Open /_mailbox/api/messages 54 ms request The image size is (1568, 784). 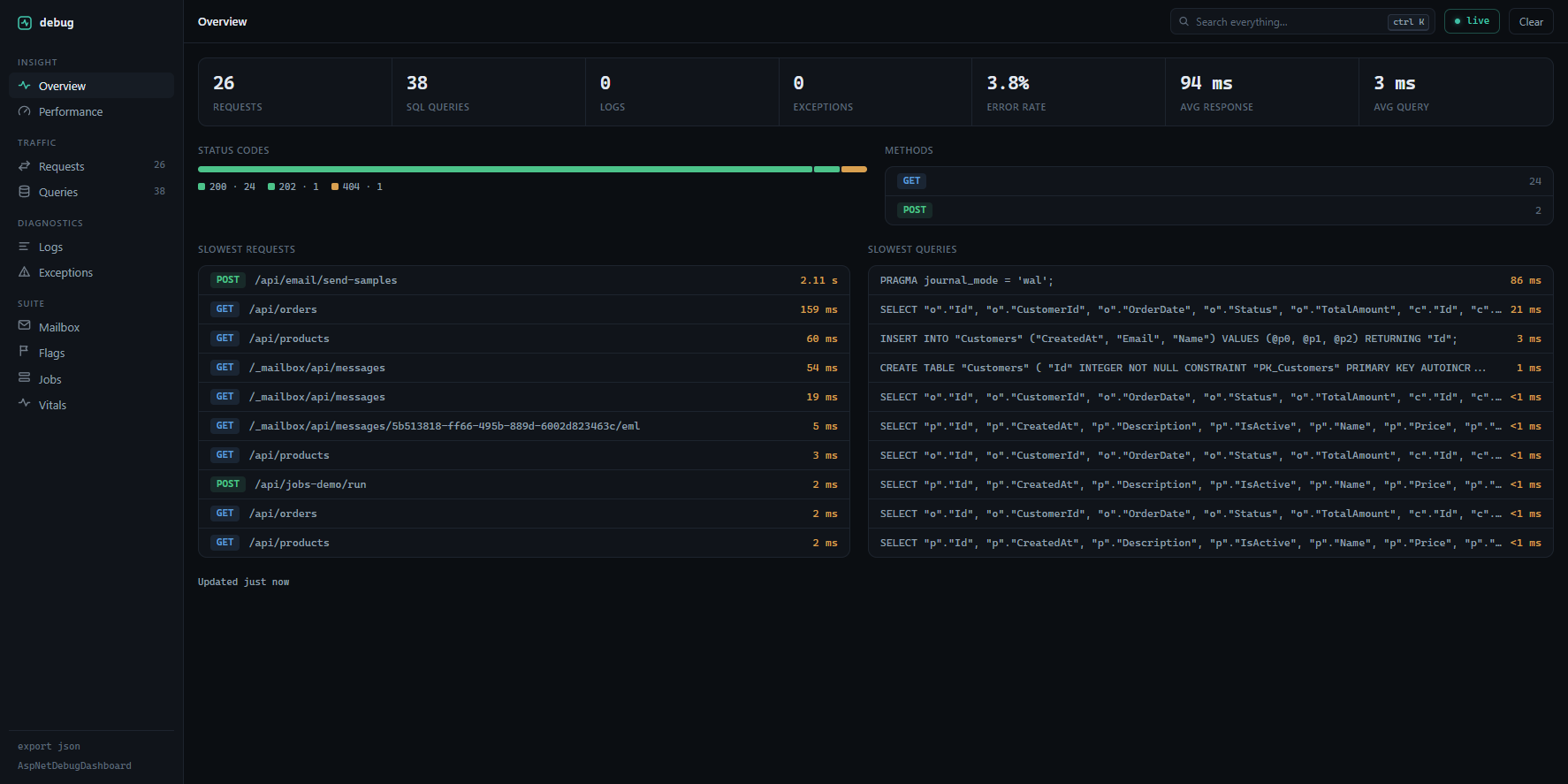[x=524, y=368]
